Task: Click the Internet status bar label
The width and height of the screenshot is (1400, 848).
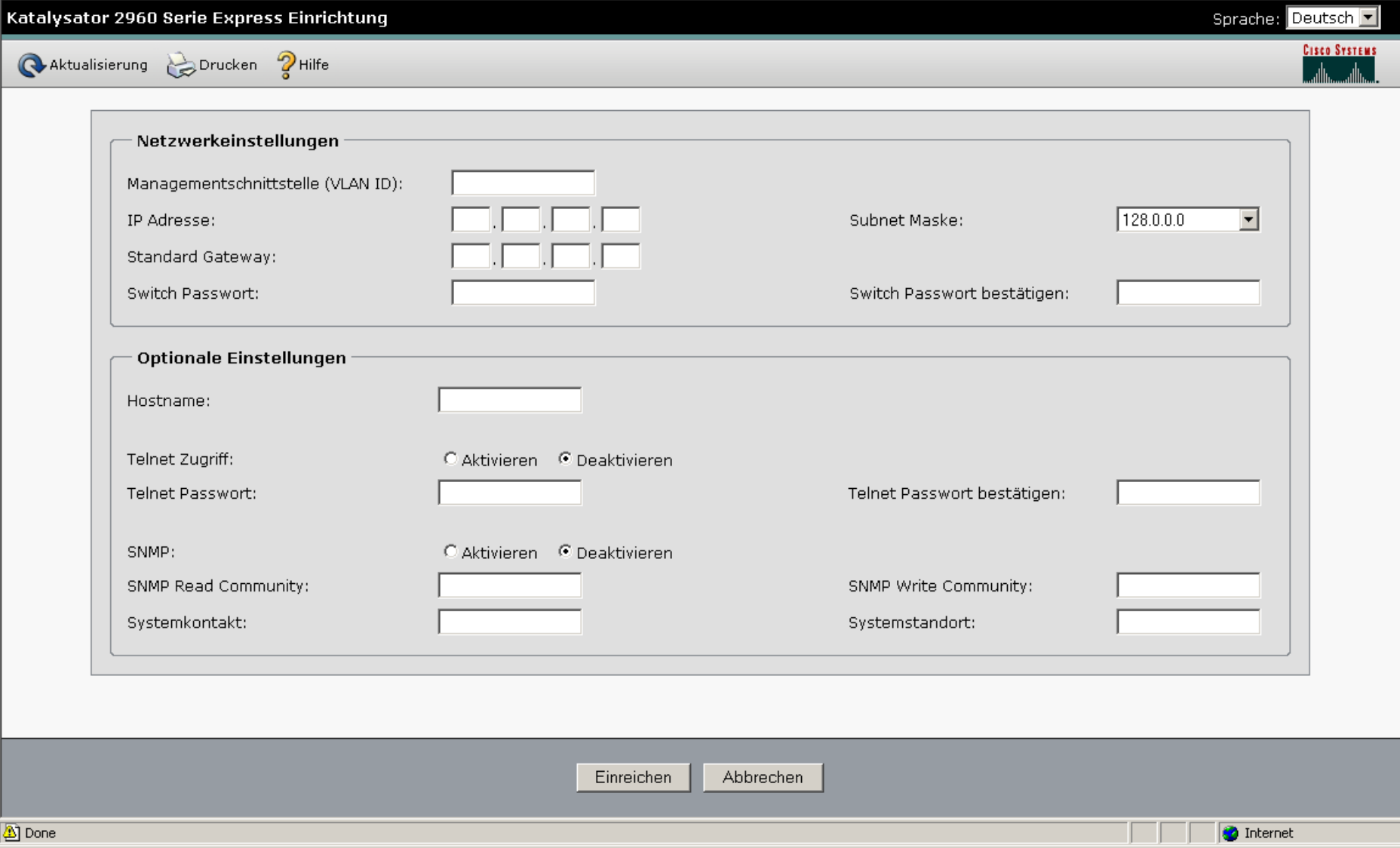Action: coord(1269,833)
